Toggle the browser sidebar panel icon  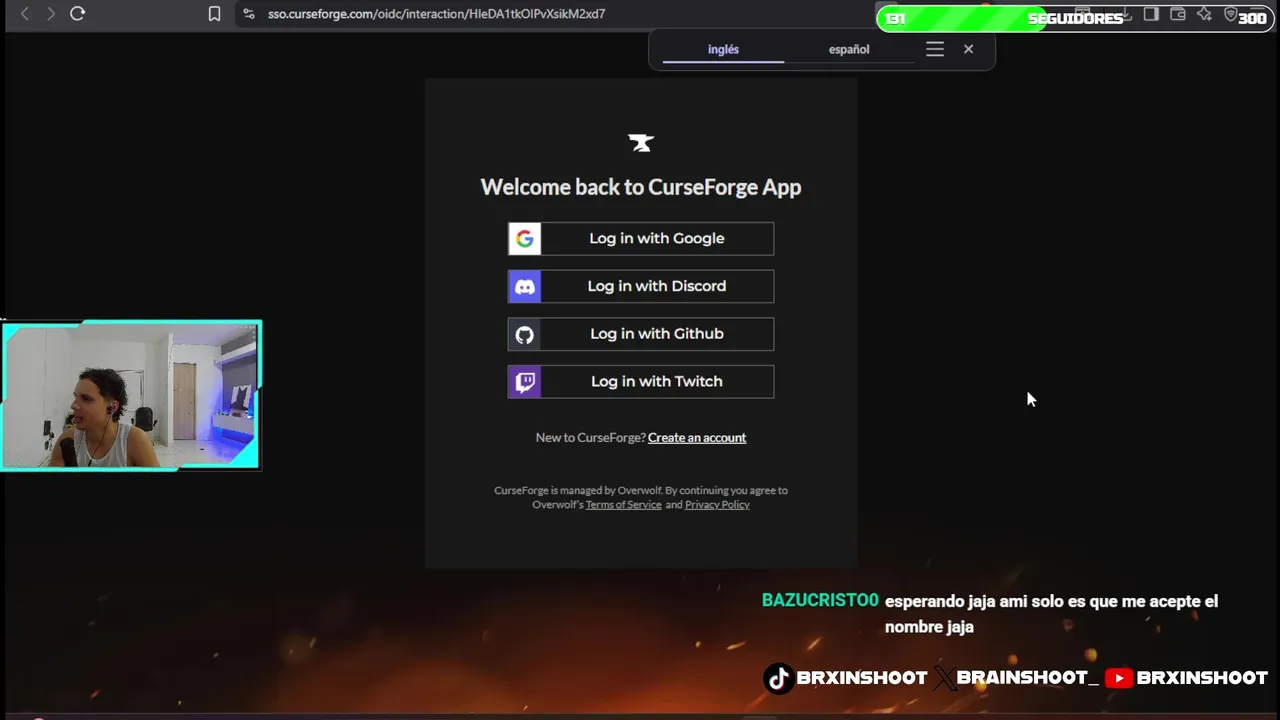click(1151, 14)
